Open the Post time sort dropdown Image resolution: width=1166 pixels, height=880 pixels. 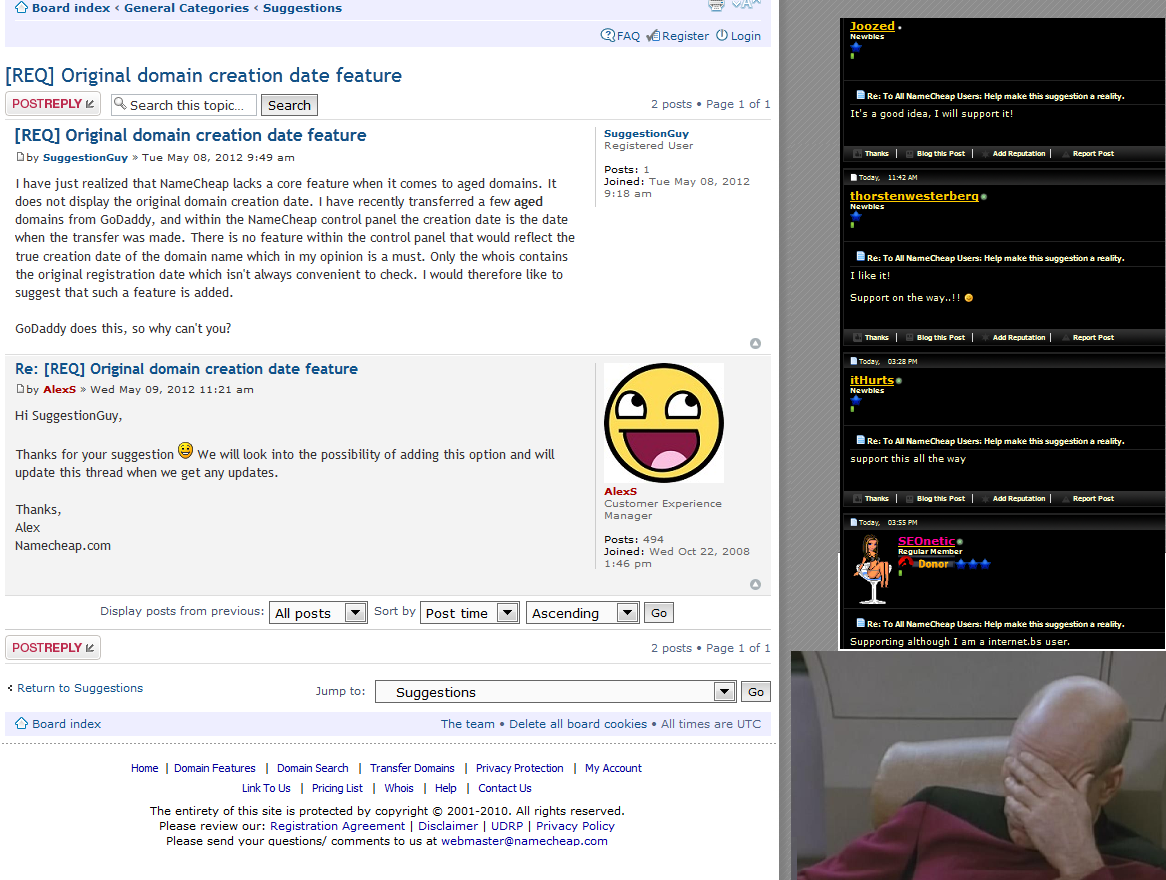tap(469, 613)
